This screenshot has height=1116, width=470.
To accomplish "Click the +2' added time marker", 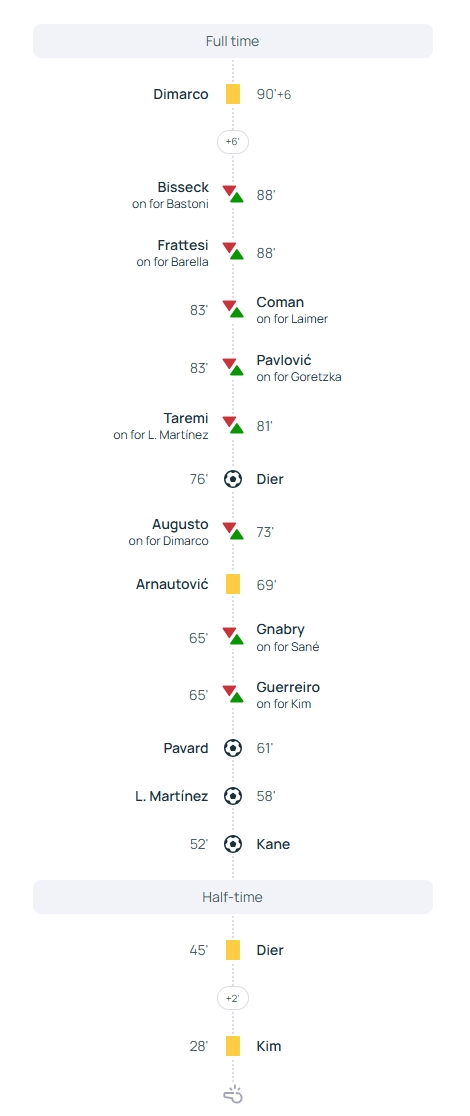I will click(233, 999).
